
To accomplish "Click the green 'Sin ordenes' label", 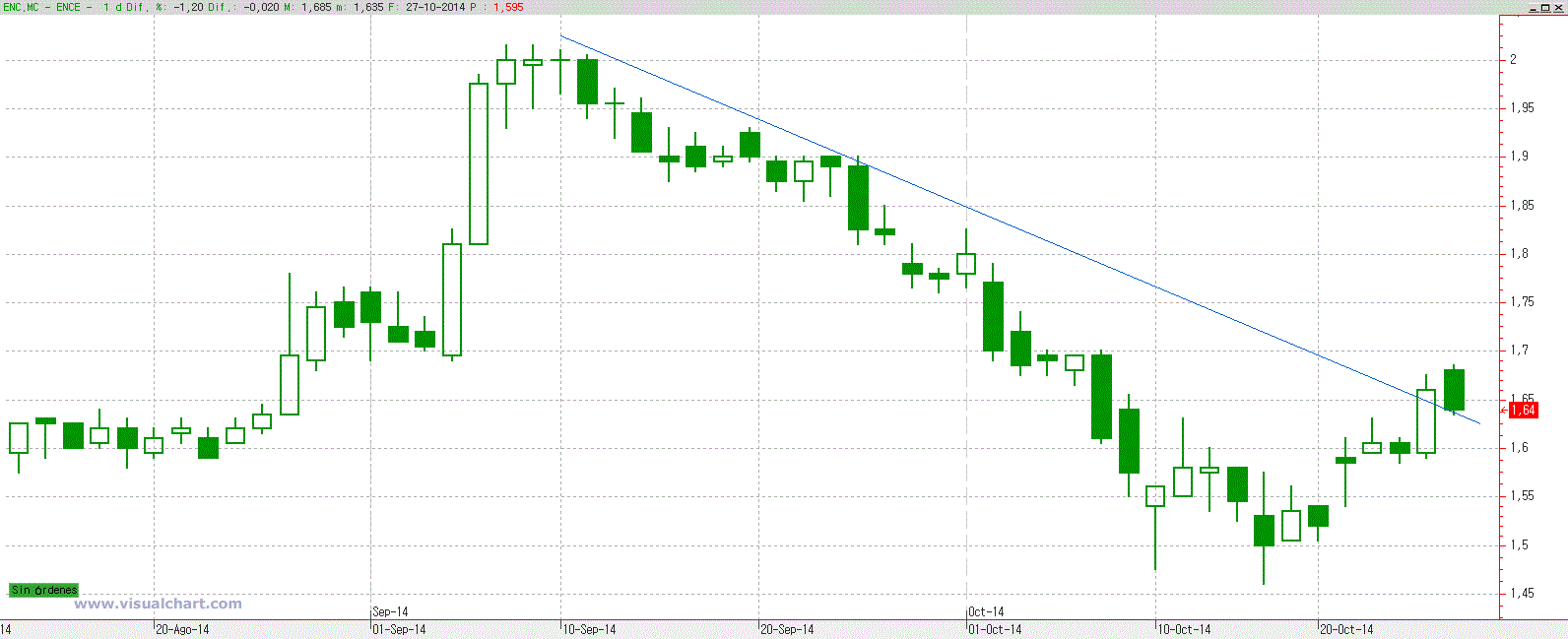I will pos(43,590).
